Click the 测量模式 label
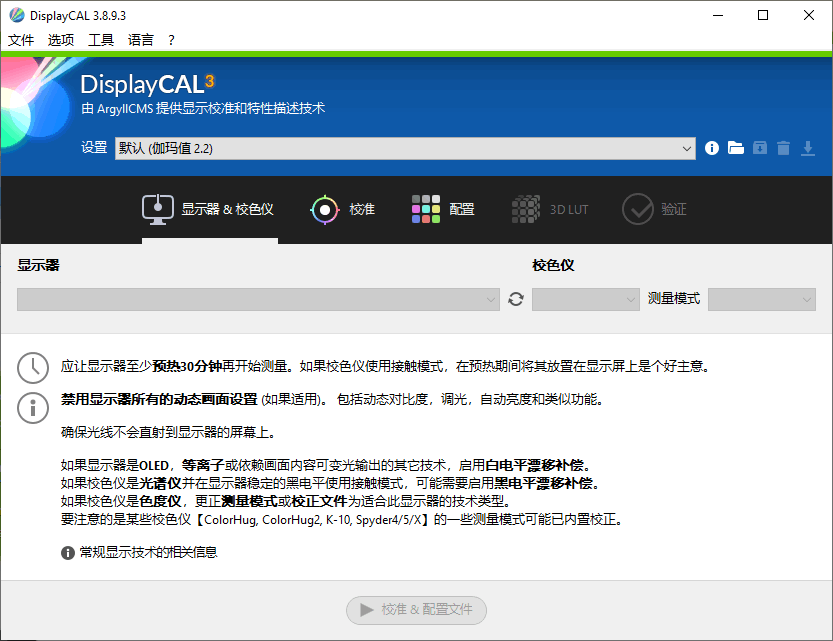 click(674, 299)
